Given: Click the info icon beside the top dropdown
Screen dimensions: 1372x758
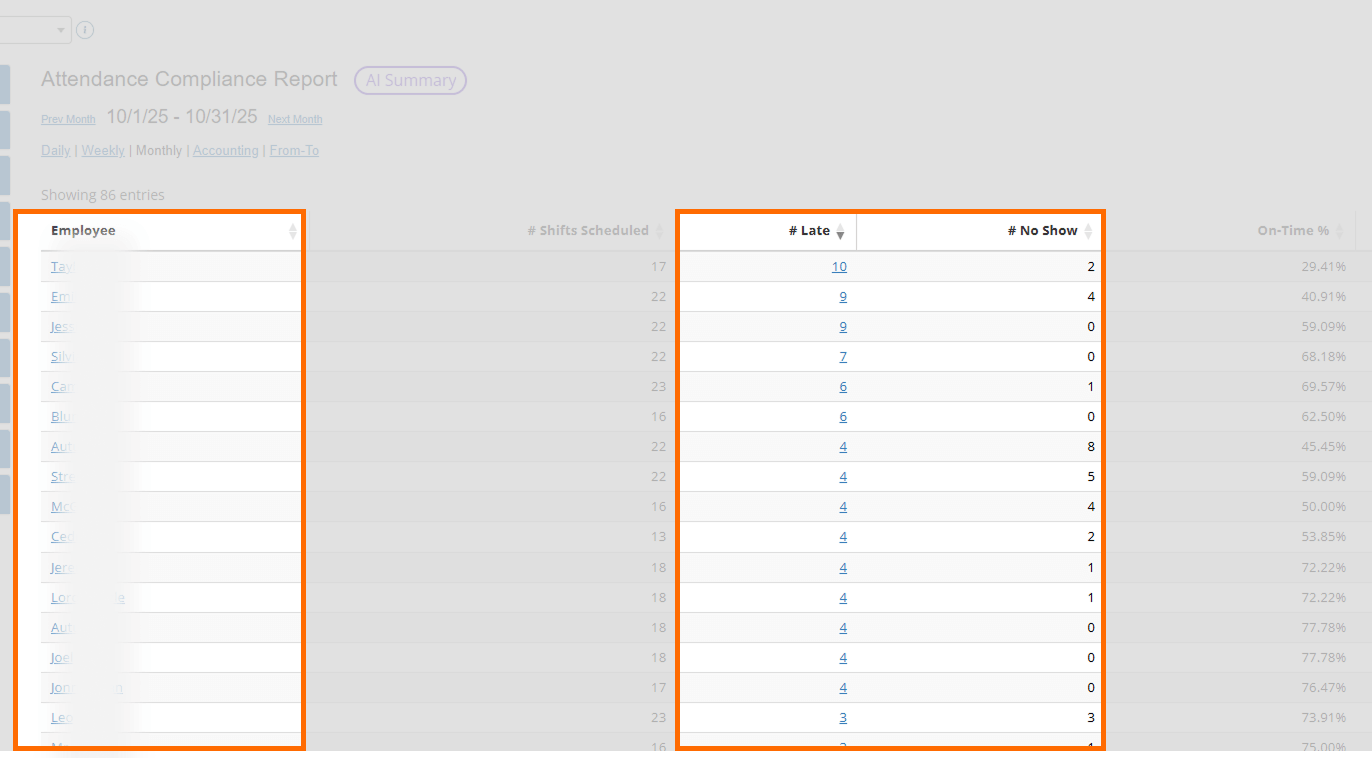Looking at the screenshot, I should 85,30.
